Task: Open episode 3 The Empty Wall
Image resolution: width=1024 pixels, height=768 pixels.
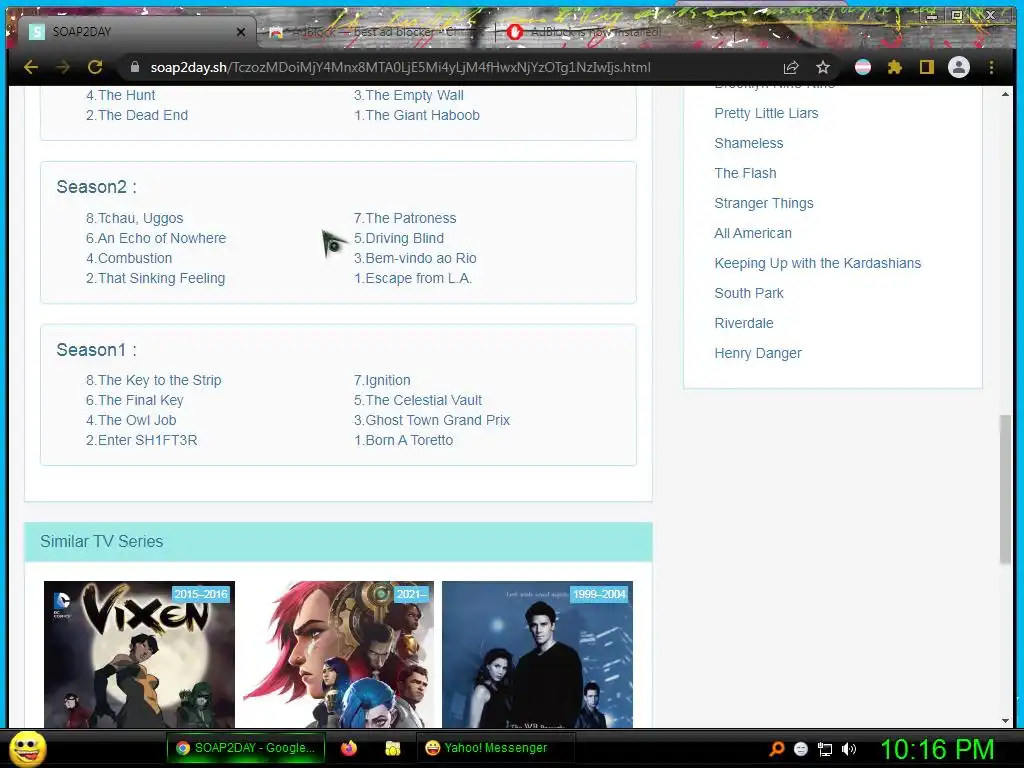Action: 409,95
